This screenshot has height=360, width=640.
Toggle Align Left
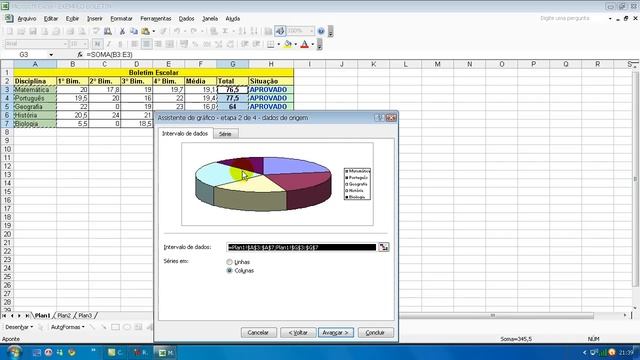135,44
